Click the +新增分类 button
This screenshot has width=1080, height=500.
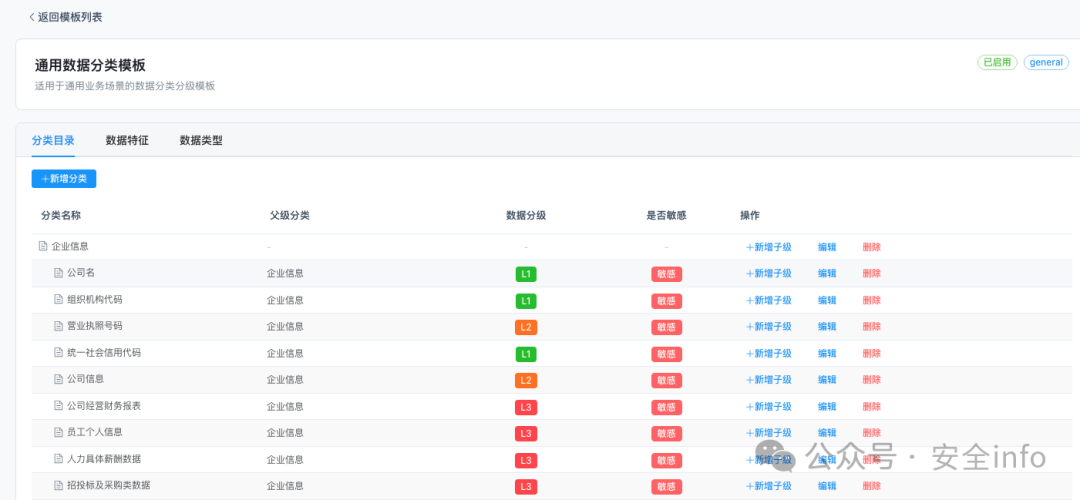(64, 178)
